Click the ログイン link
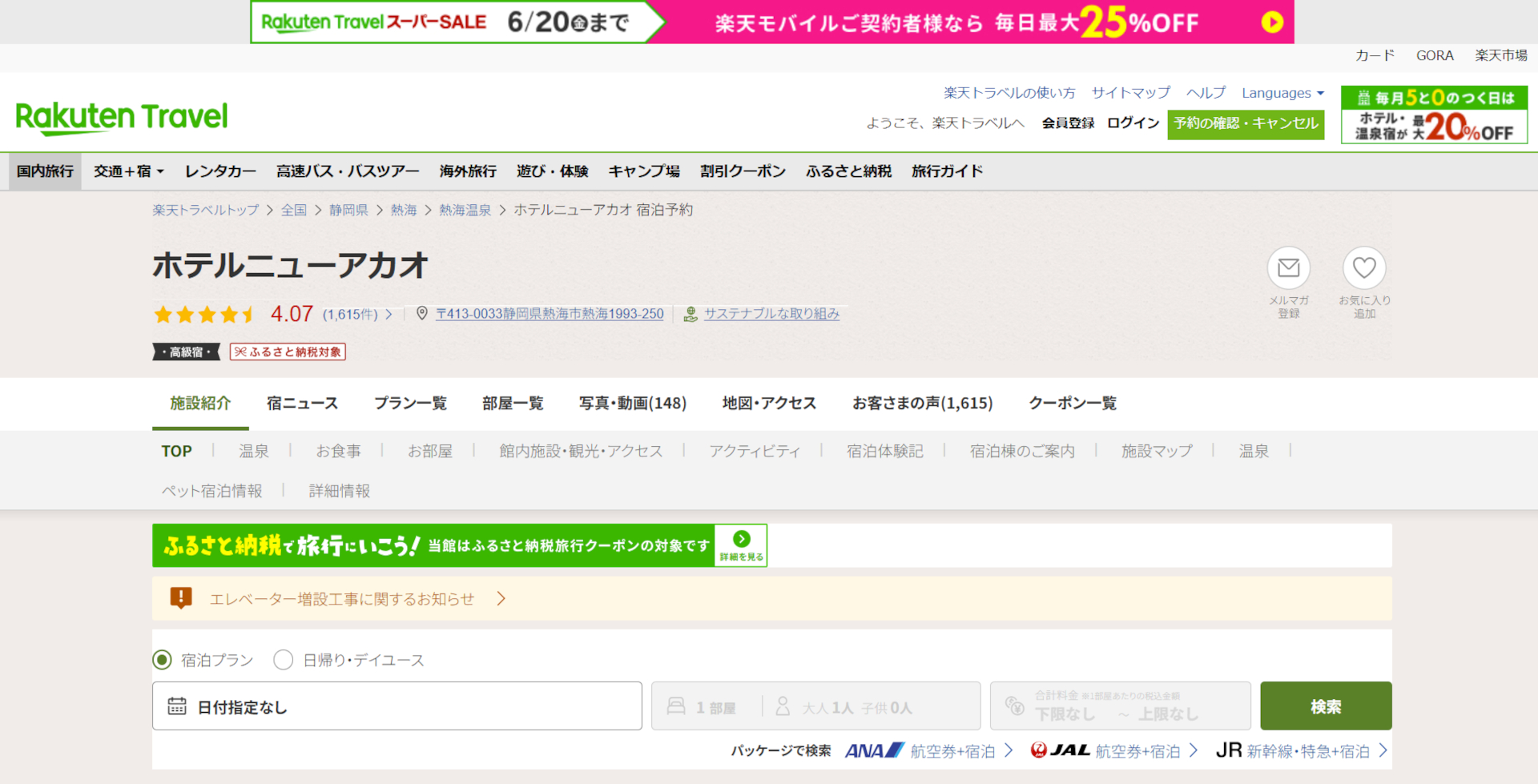Screen dimensions: 1538x784 (x=1133, y=123)
